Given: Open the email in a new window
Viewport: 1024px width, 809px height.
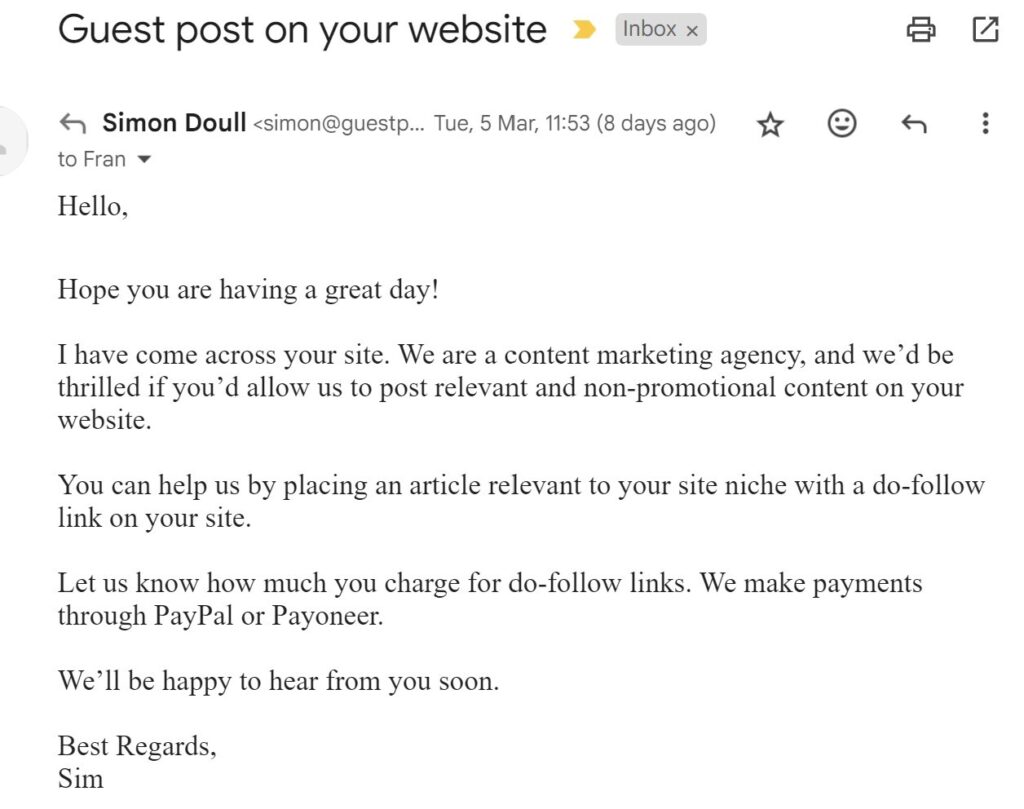Looking at the screenshot, I should [985, 29].
